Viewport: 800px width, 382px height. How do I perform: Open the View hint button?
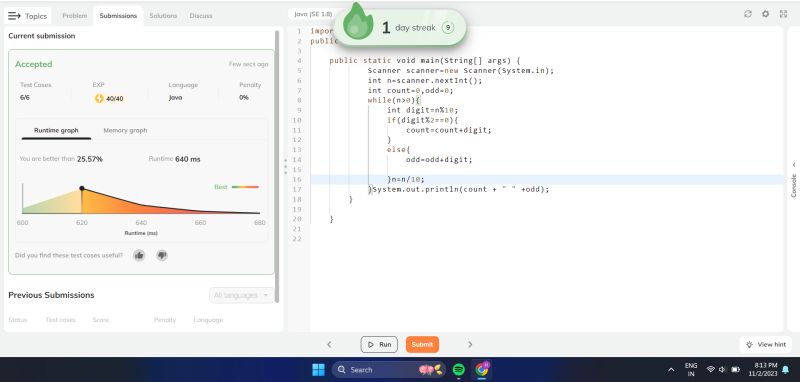tap(765, 344)
